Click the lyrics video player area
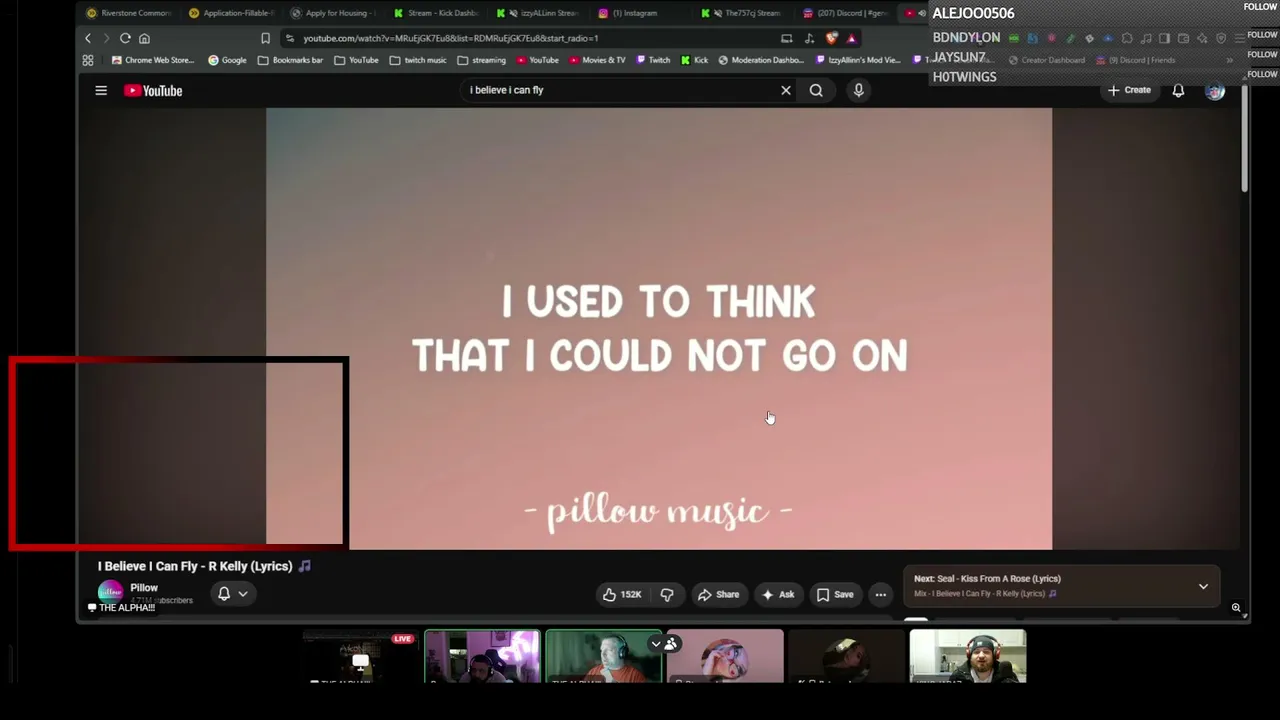Image resolution: width=1280 pixels, height=720 pixels. (x=659, y=329)
